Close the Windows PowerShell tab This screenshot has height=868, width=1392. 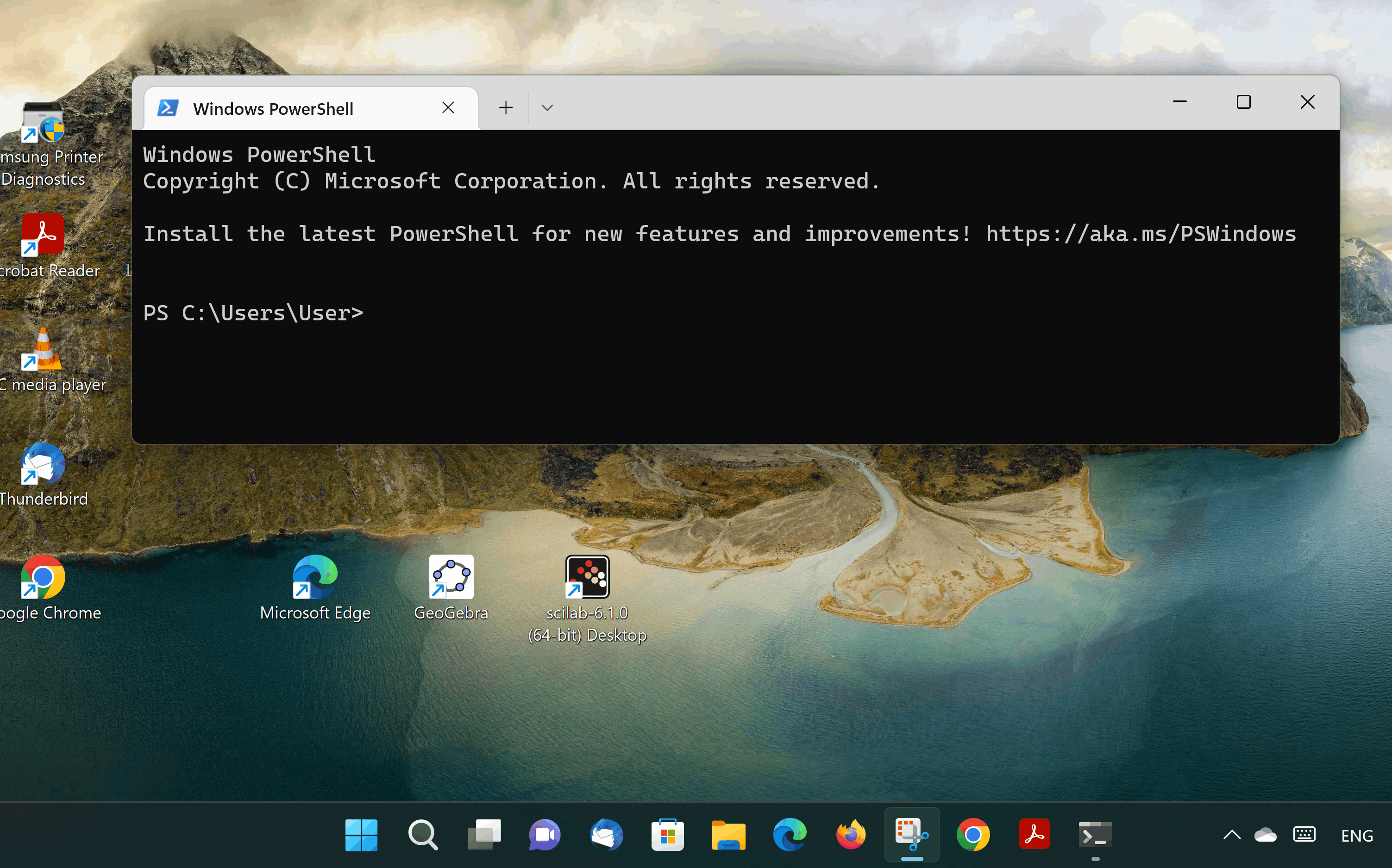pyautogui.click(x=448, y=107)
